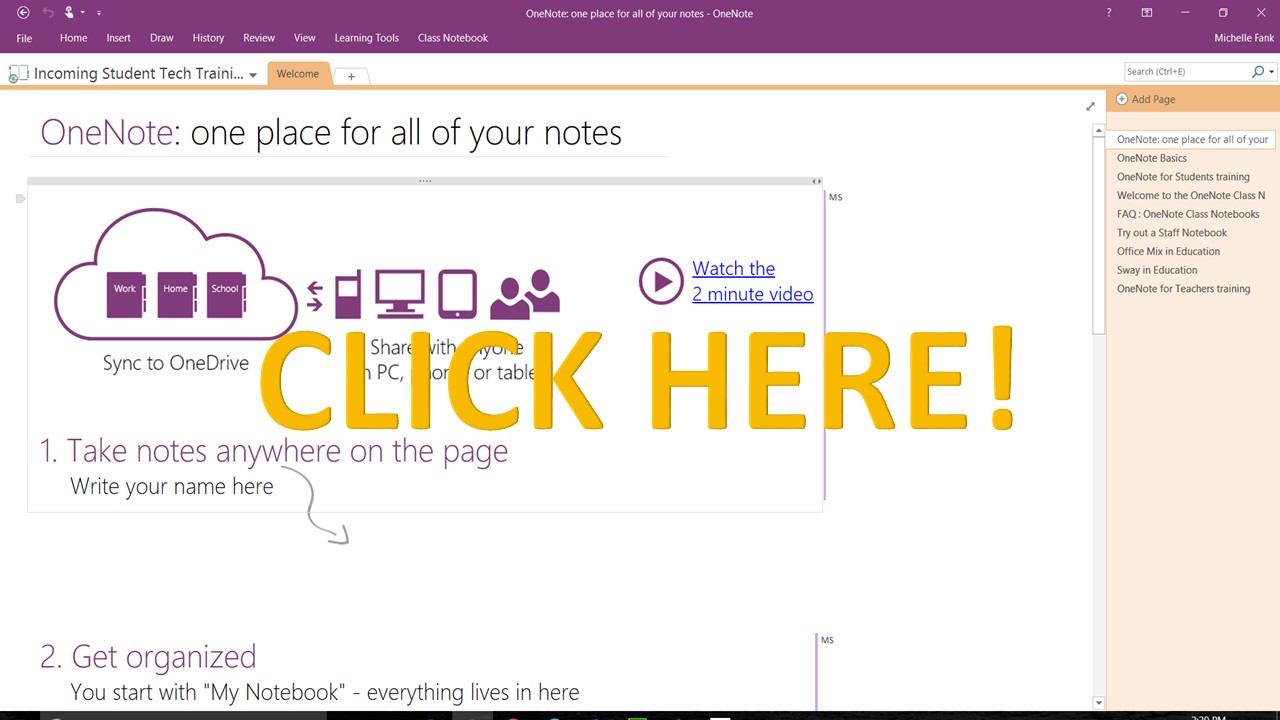
Task: Open the Learning Tools tab
Action: point(366,38)
